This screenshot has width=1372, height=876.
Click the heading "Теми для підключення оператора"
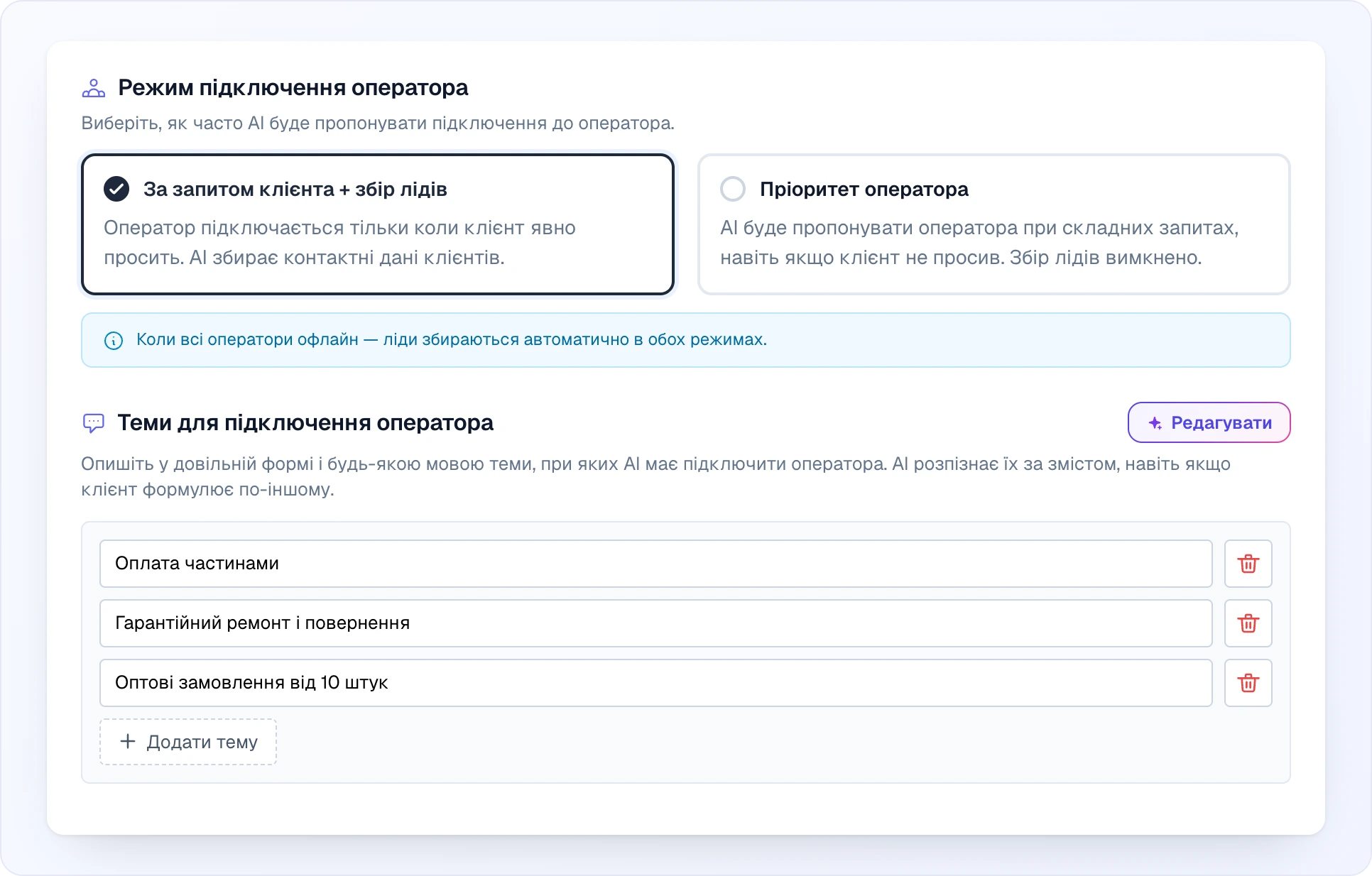[x=305, y=423]
